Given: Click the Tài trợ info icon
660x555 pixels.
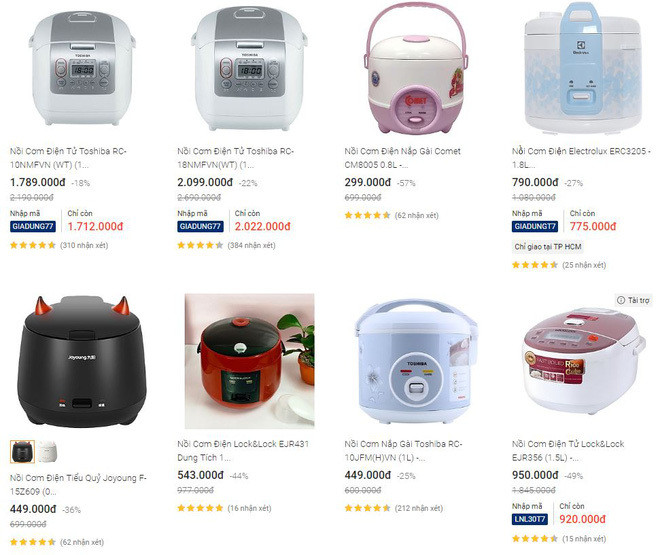Looking at the screenshot, I should 620,300.
